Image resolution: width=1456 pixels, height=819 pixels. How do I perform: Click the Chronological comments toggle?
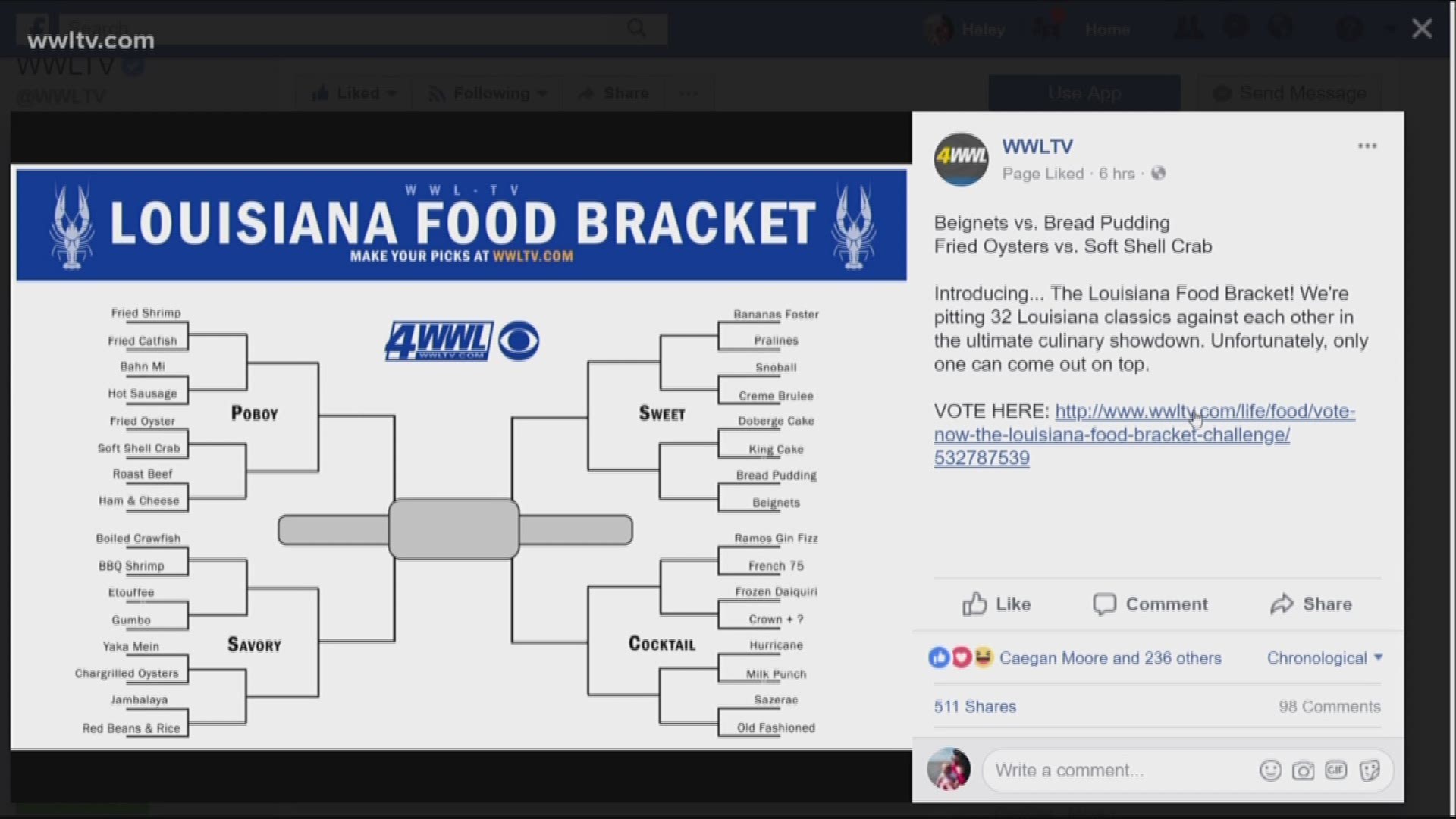tap(1325, 658)
